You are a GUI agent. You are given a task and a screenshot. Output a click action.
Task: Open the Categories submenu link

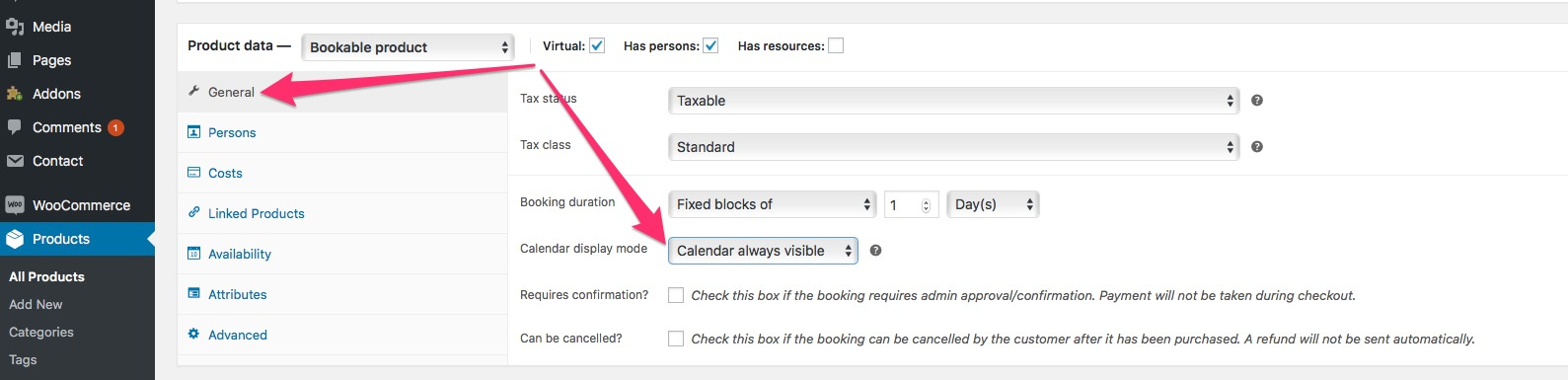pyautogui.click(x=41, y=332)
